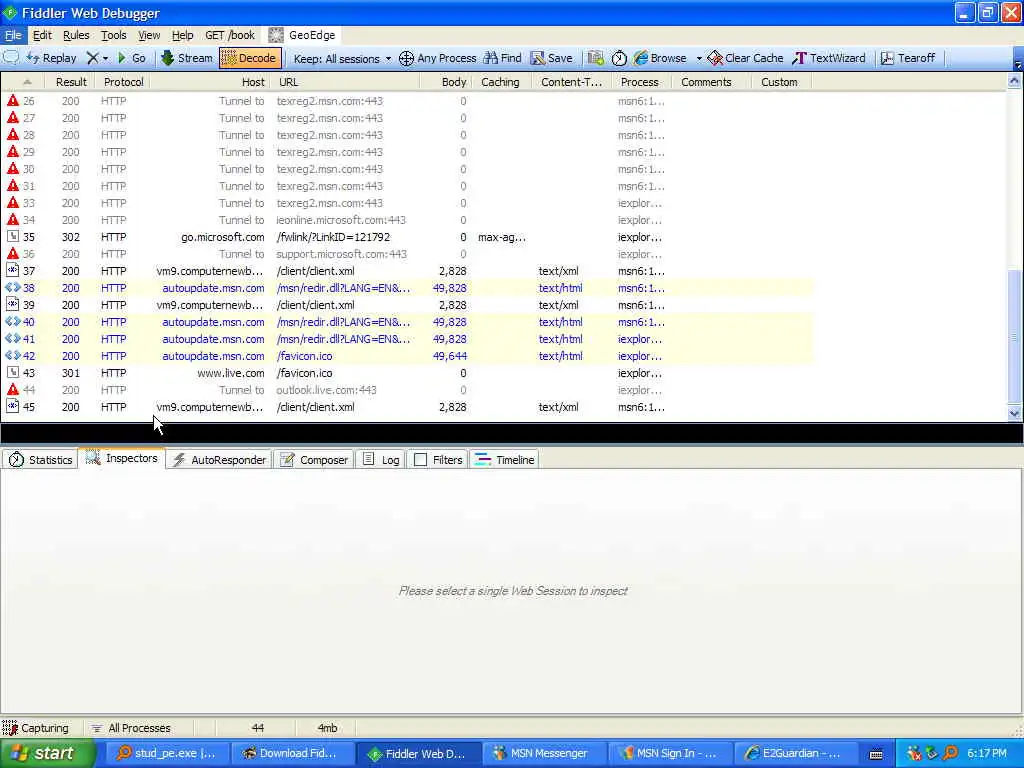Click the Clear Cache button
1024x768 pixels.
click(x=745, y=58)
